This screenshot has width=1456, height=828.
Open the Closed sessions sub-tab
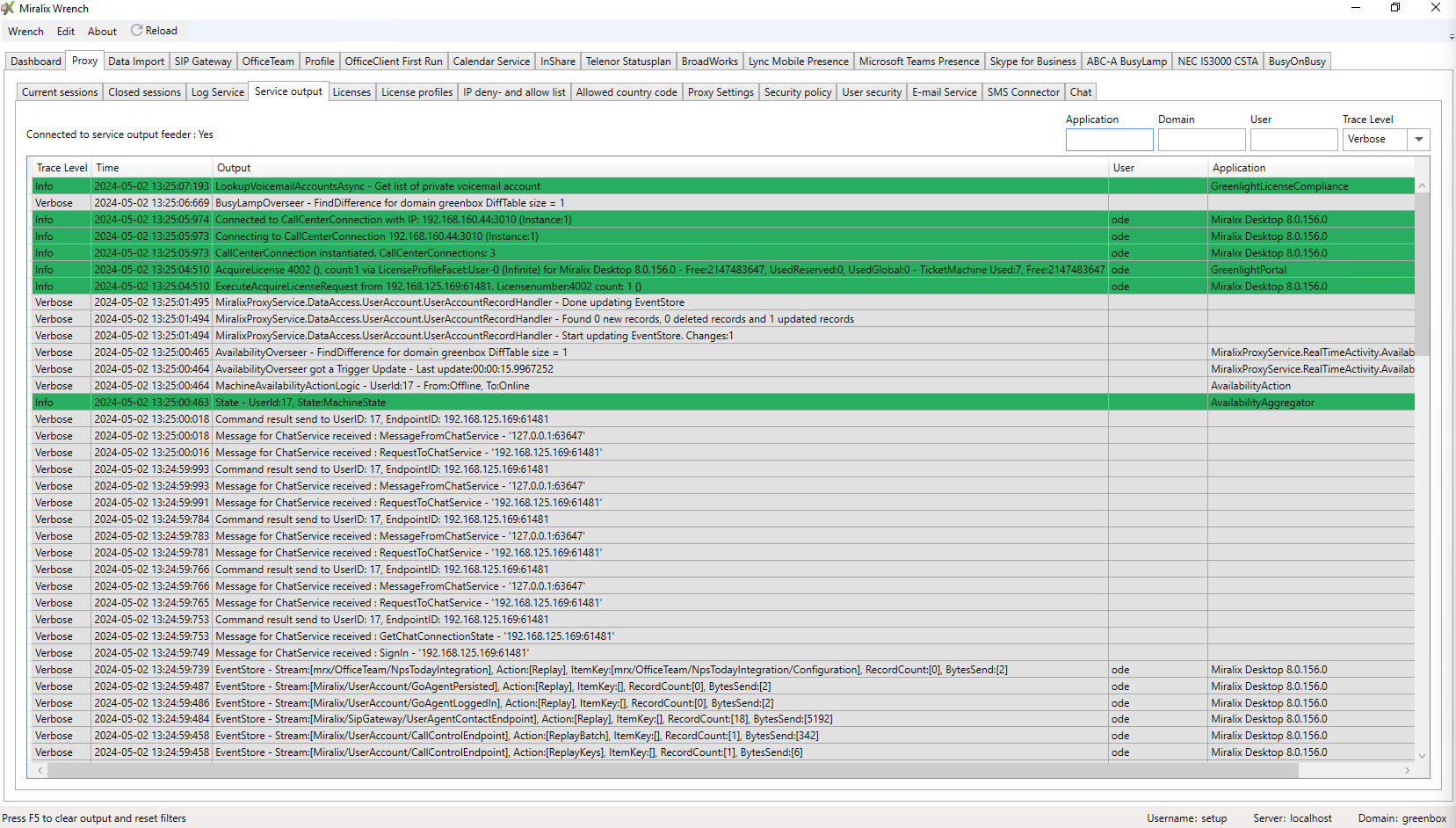(145, 92)
